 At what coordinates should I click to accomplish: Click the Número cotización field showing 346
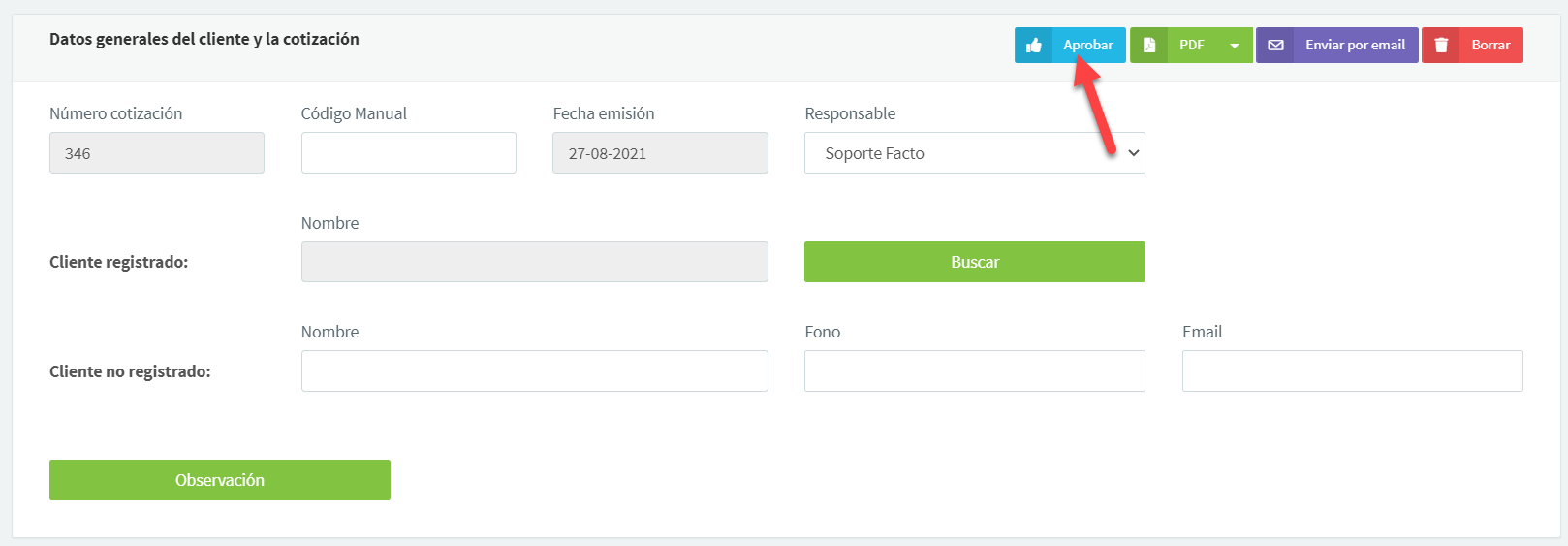[x=156, y=153]
